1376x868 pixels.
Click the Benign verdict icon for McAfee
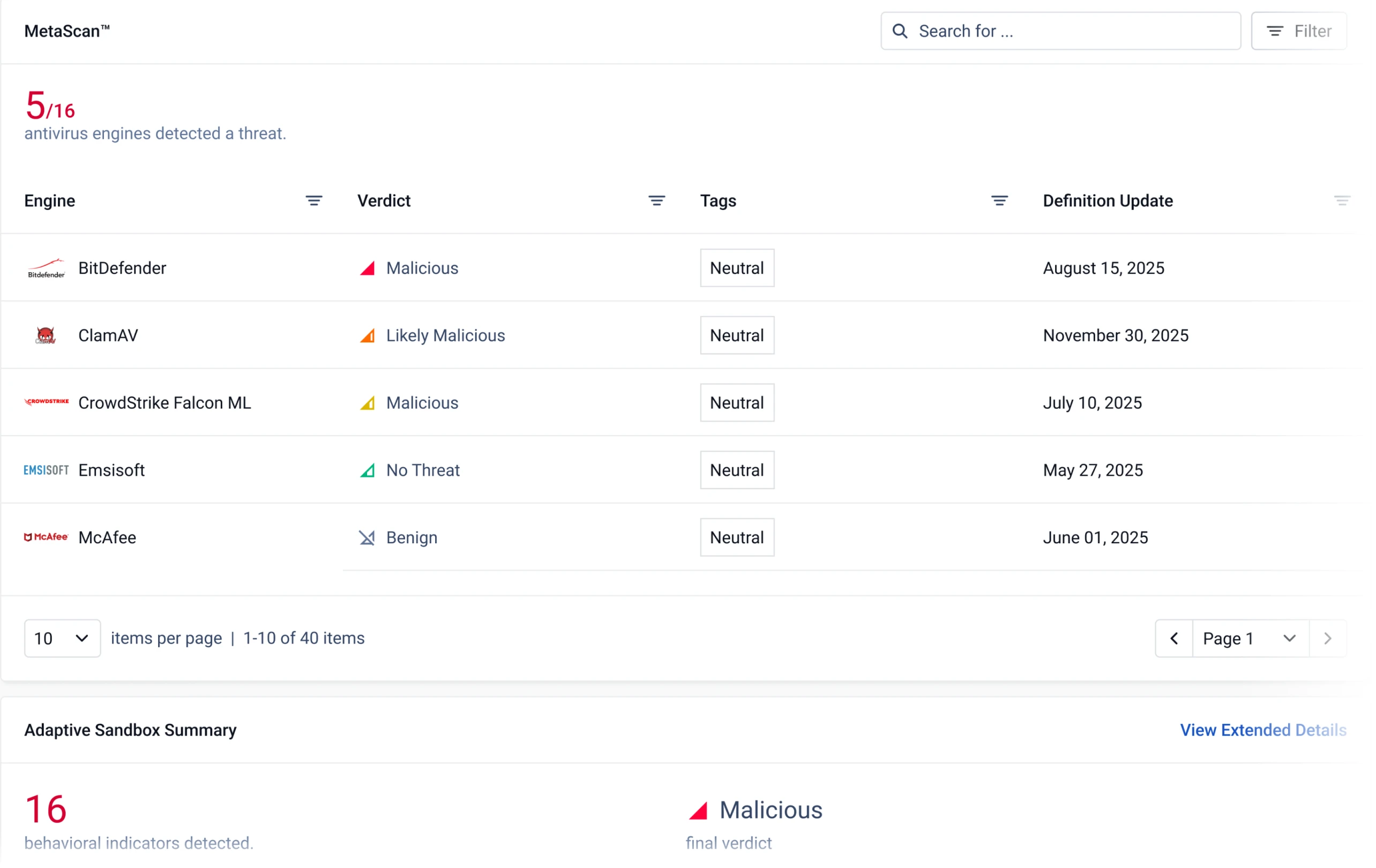367,538
